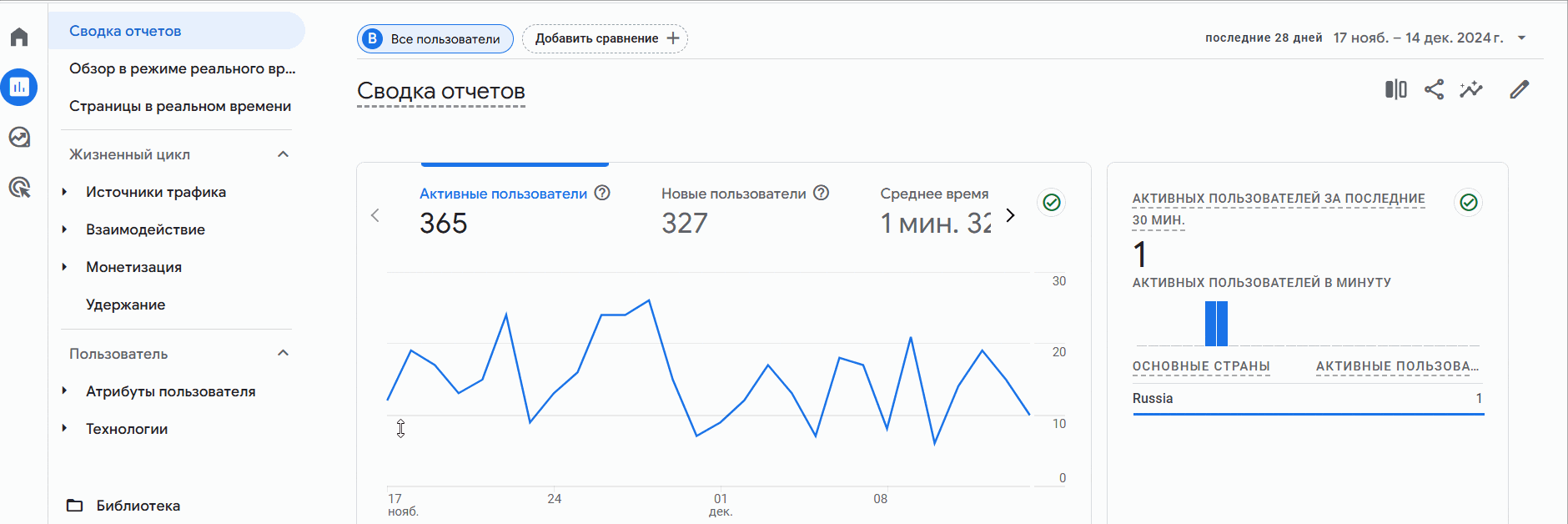
Task: Click последние 28 дней label
Action: tap(1264, 38)
